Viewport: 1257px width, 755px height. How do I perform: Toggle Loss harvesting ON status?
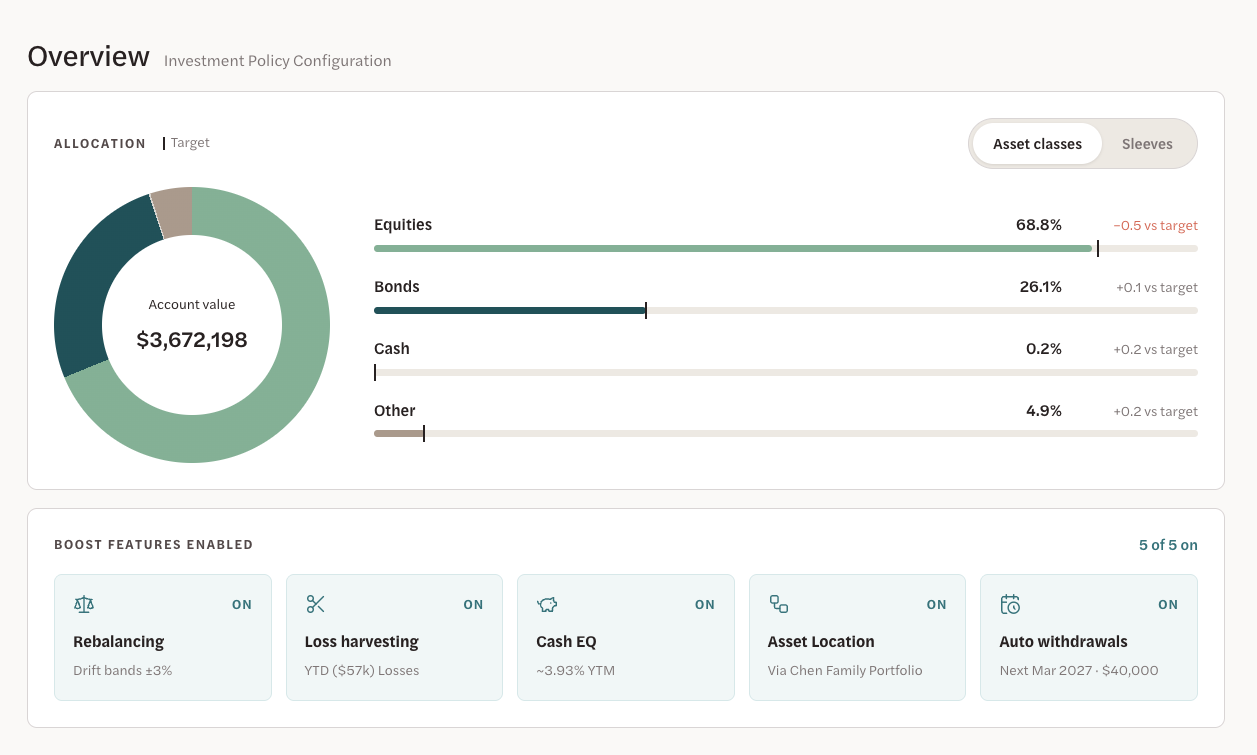(x=473, y=604)
